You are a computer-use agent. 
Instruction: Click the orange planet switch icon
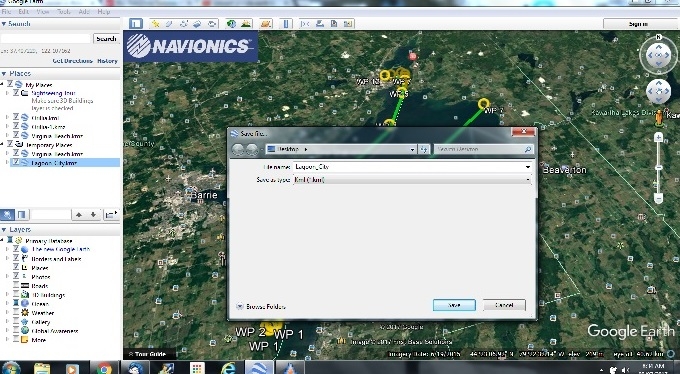(x=266, y=24)
